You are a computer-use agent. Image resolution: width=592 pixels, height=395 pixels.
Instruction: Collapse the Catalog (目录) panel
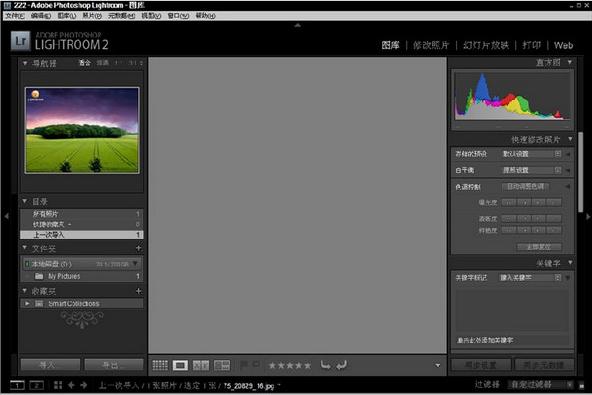25,201
